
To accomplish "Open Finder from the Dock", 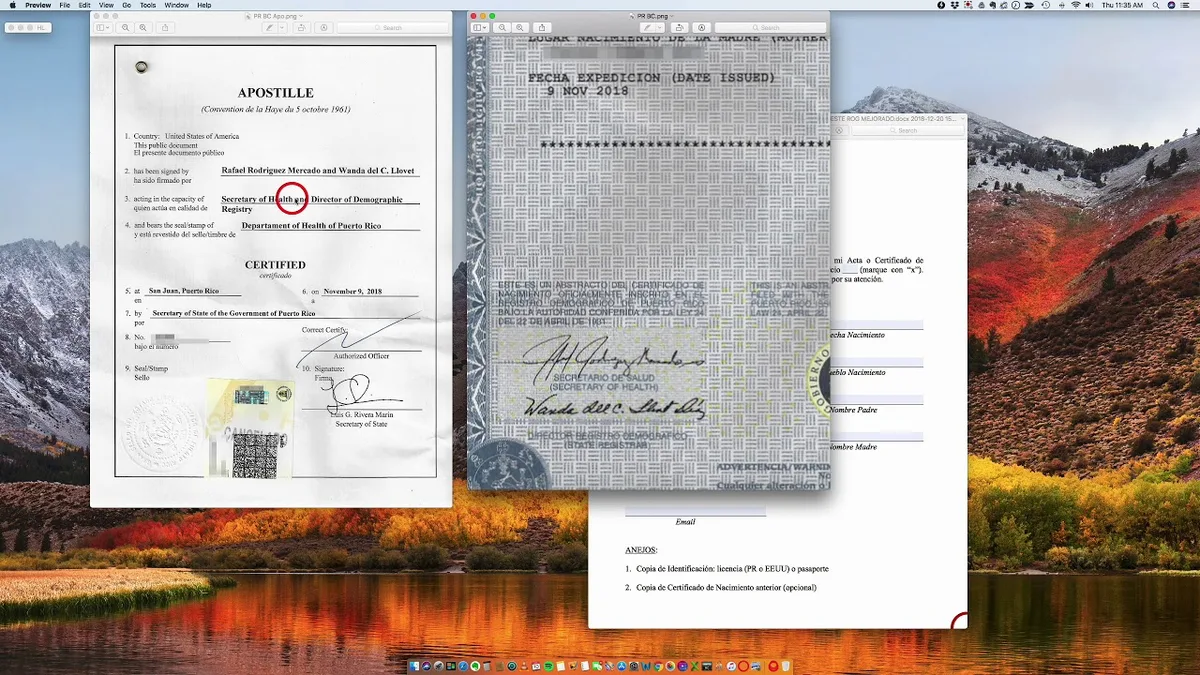I will point(414,666).
